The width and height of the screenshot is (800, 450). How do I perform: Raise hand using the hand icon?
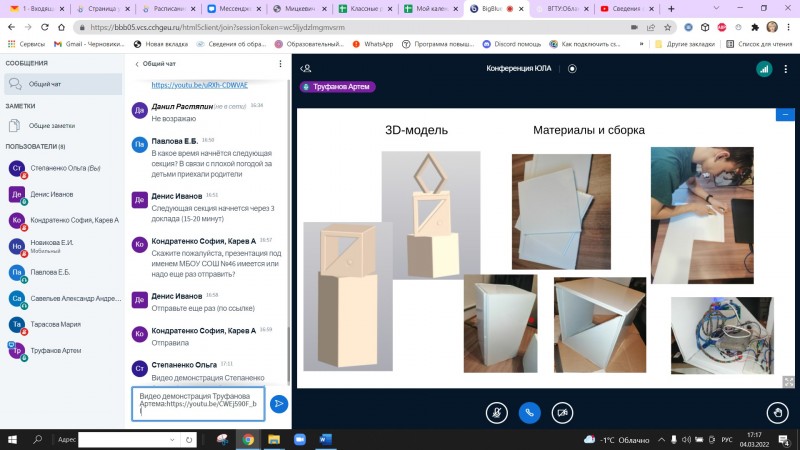(778, 411)
